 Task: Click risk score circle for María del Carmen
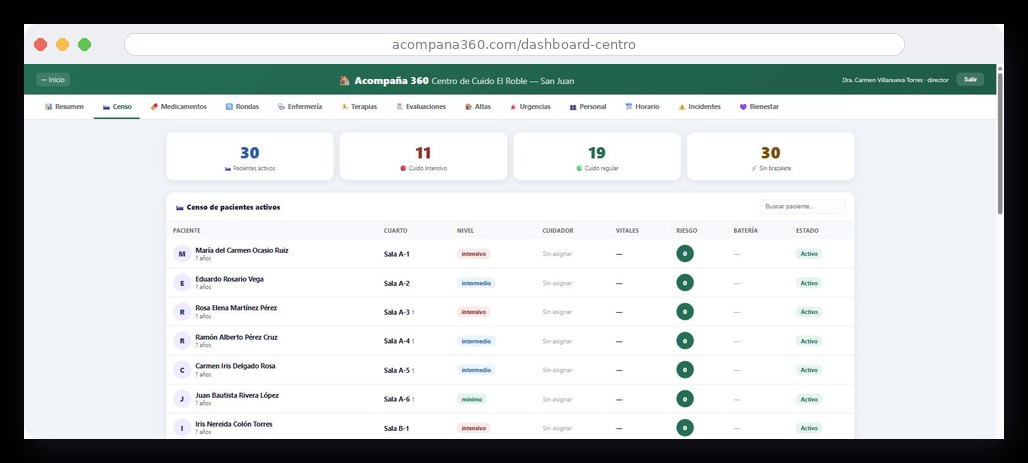(x=684, y=254)
